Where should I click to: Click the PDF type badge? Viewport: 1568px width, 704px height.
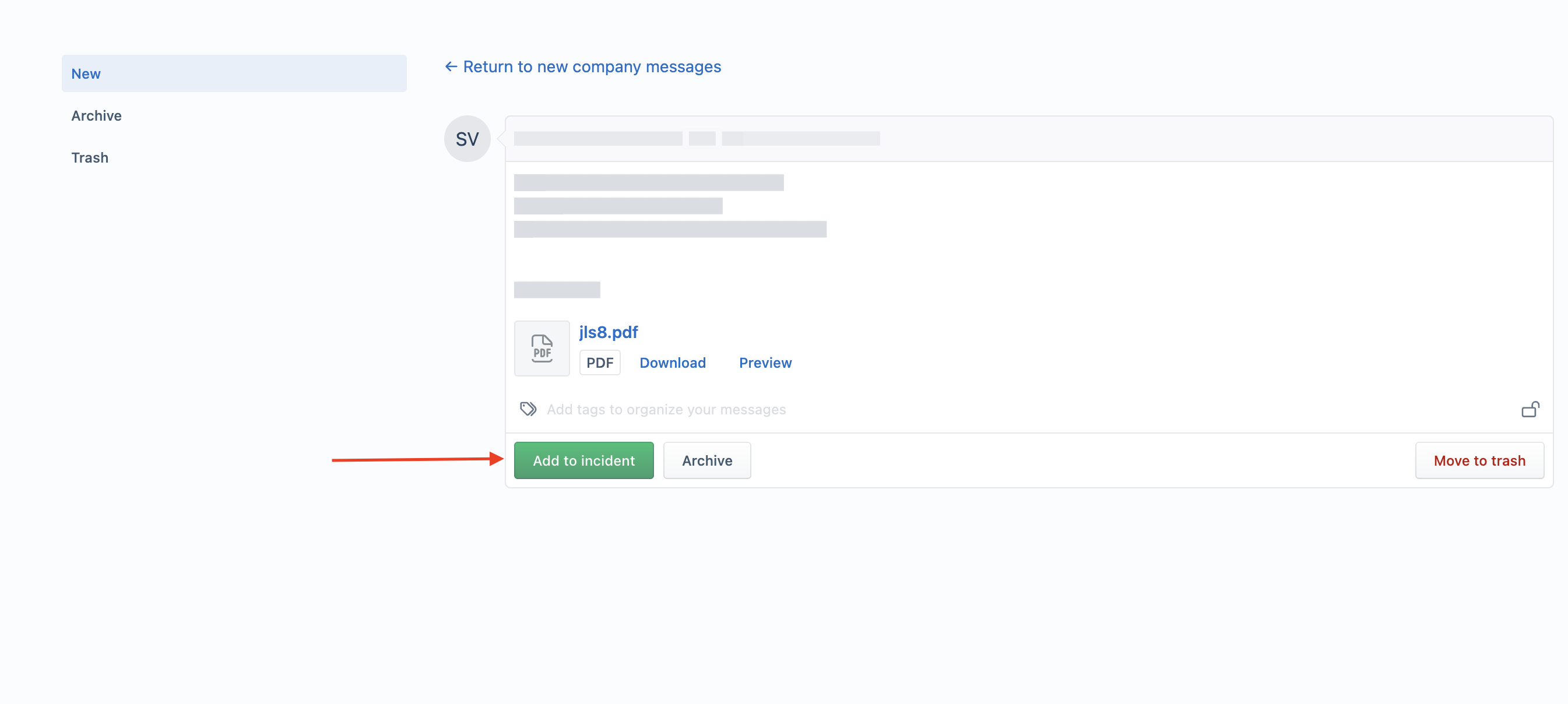(x=600, y=362)
